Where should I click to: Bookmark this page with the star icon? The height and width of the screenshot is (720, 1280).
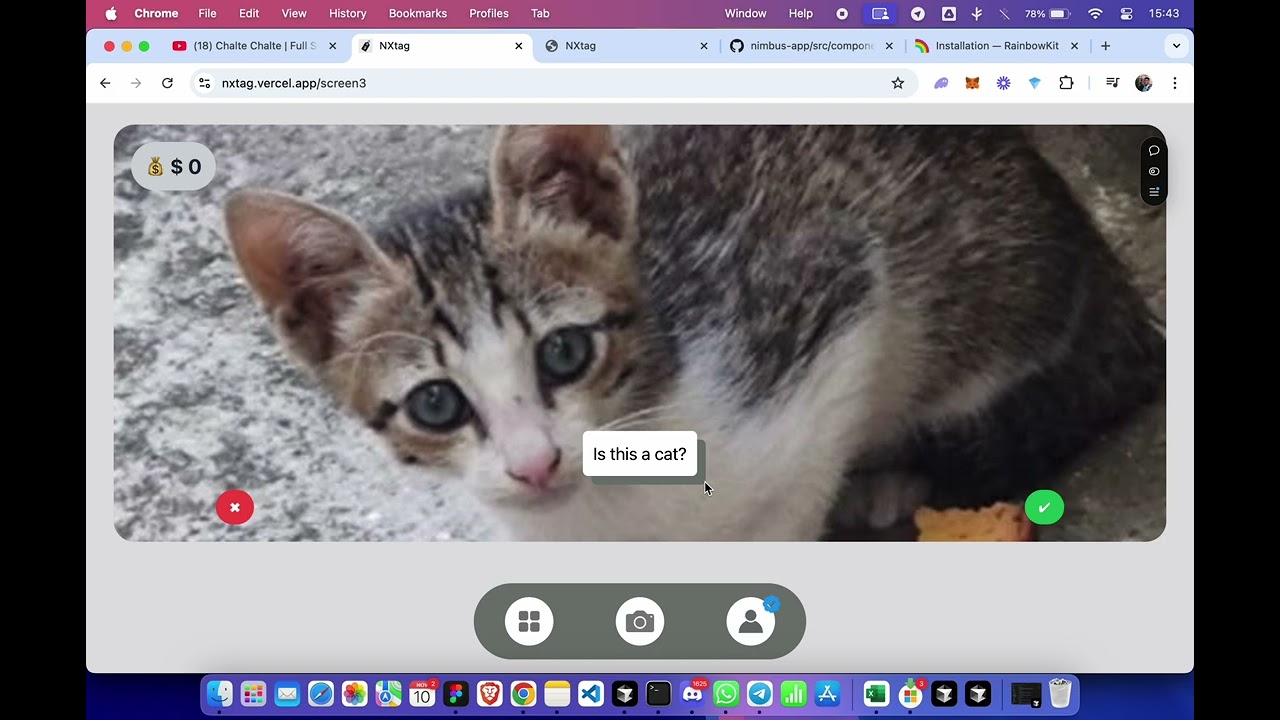pyautogui.click(x=898, y=83)
